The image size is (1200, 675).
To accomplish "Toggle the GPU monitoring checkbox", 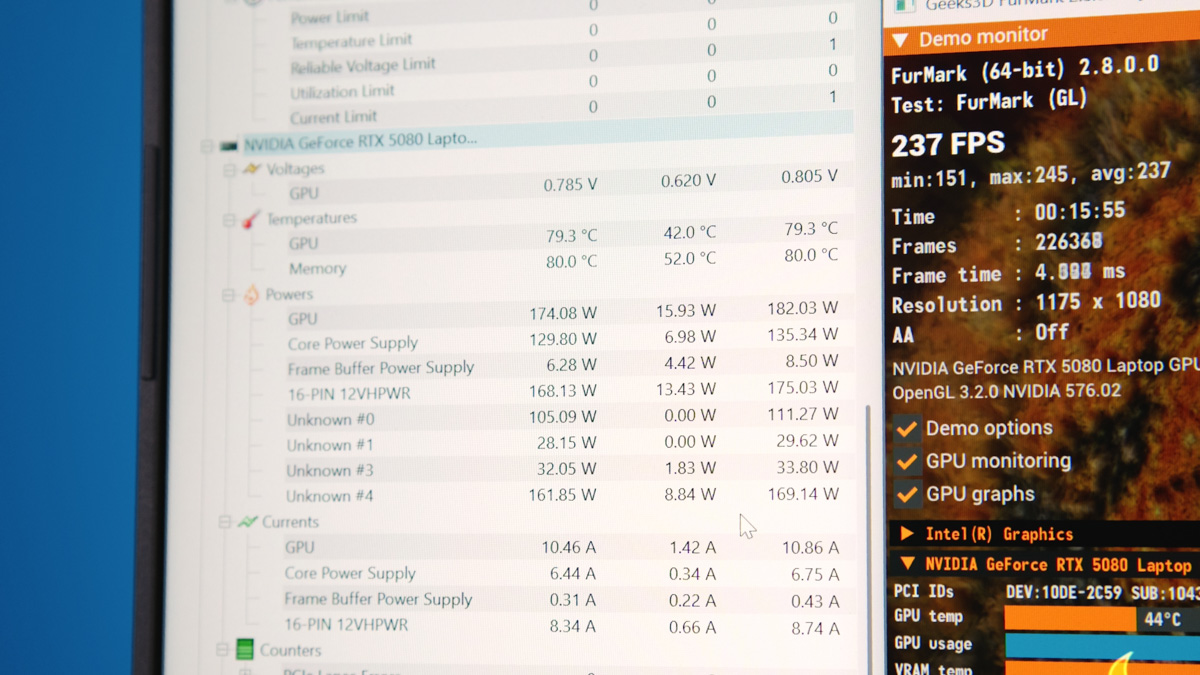I will (907, 461).
